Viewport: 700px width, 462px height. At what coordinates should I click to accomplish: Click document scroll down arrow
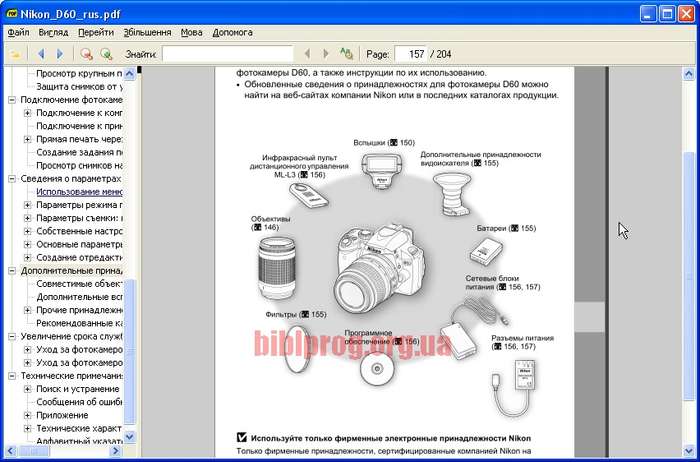688,451
